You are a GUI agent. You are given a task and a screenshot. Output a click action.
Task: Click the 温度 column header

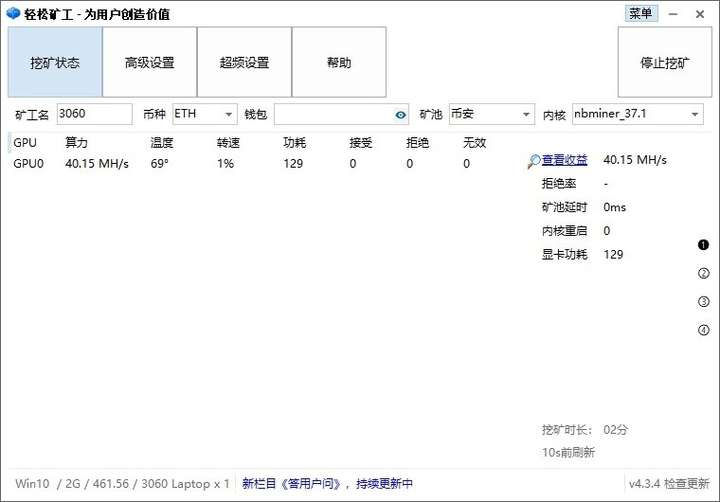(162, 143)
